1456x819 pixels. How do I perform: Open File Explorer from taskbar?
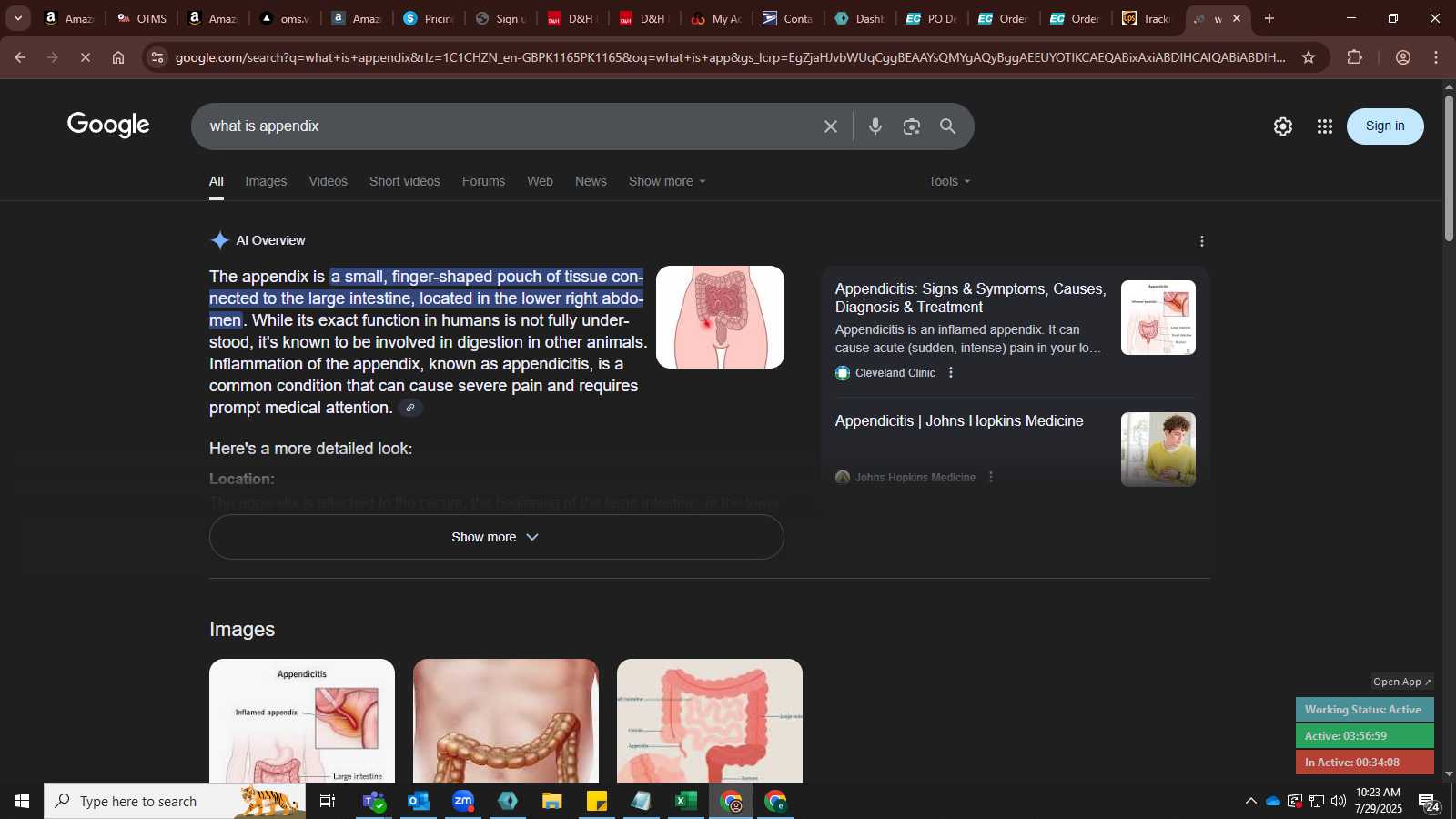point(552,801)
